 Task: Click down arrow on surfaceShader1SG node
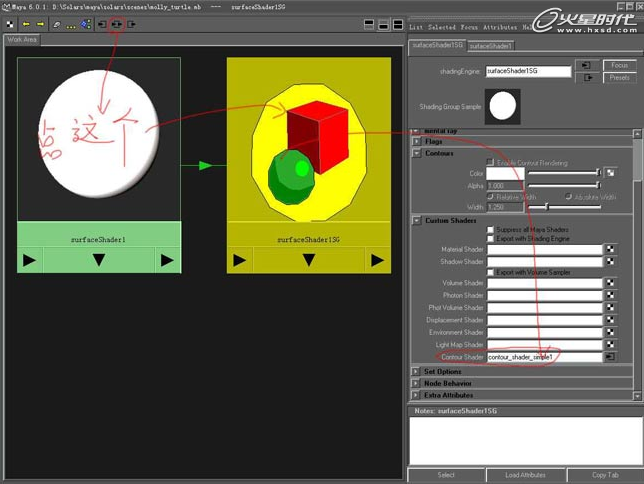click(x=309, y=260)
